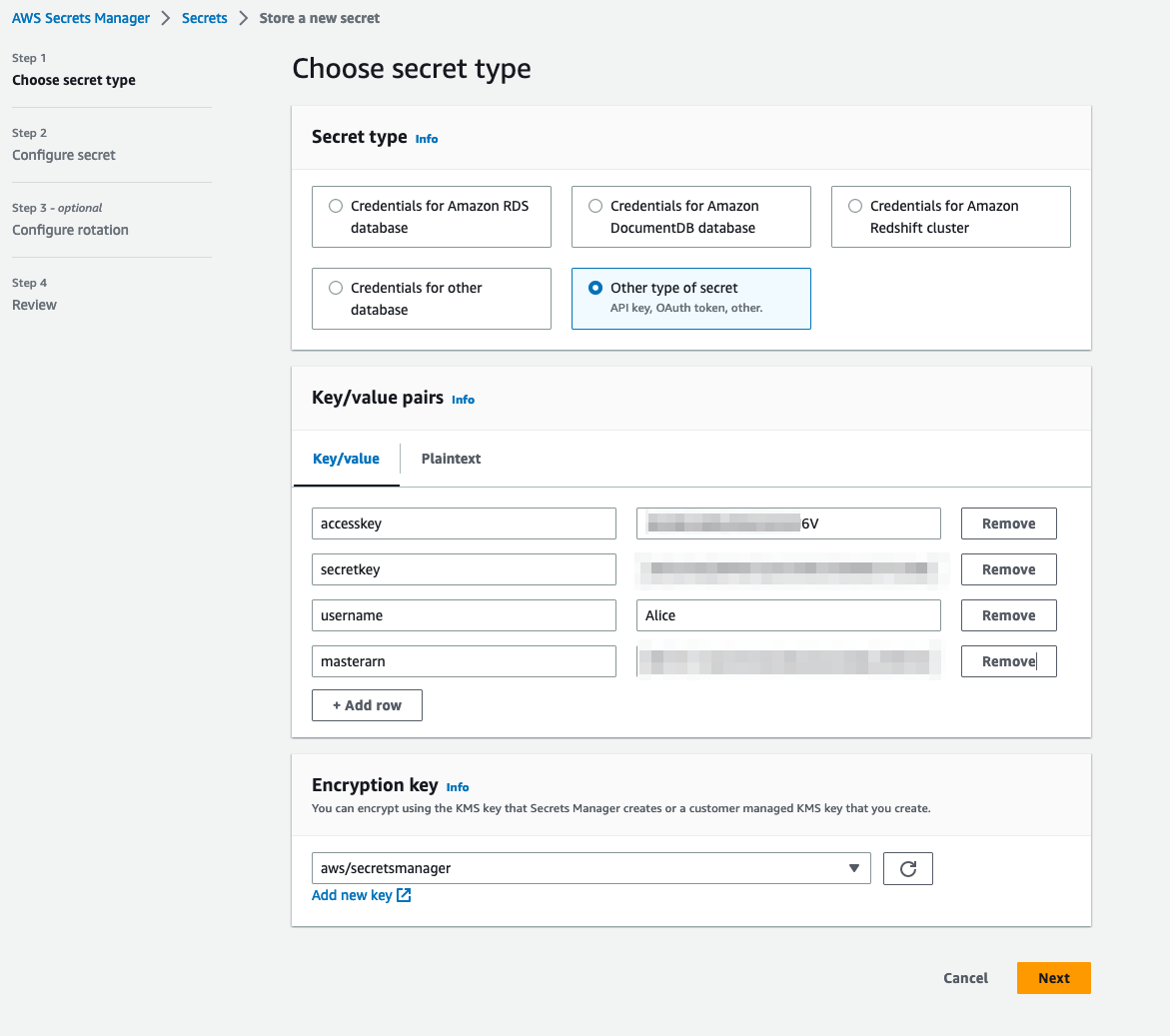Click the masterarn key input field
Image resolution: width=1170 pixels, height=1036 pixels.
click(465, 661)
